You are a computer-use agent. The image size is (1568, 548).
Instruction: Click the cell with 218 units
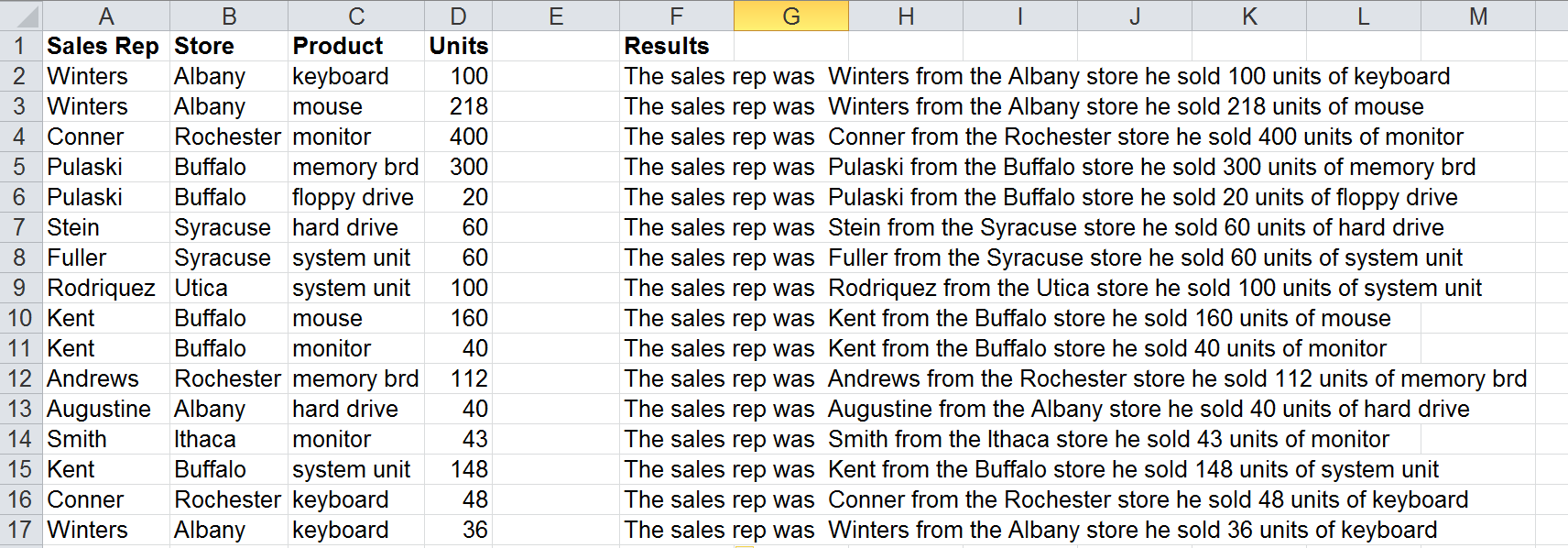click(x=459, y=106)
